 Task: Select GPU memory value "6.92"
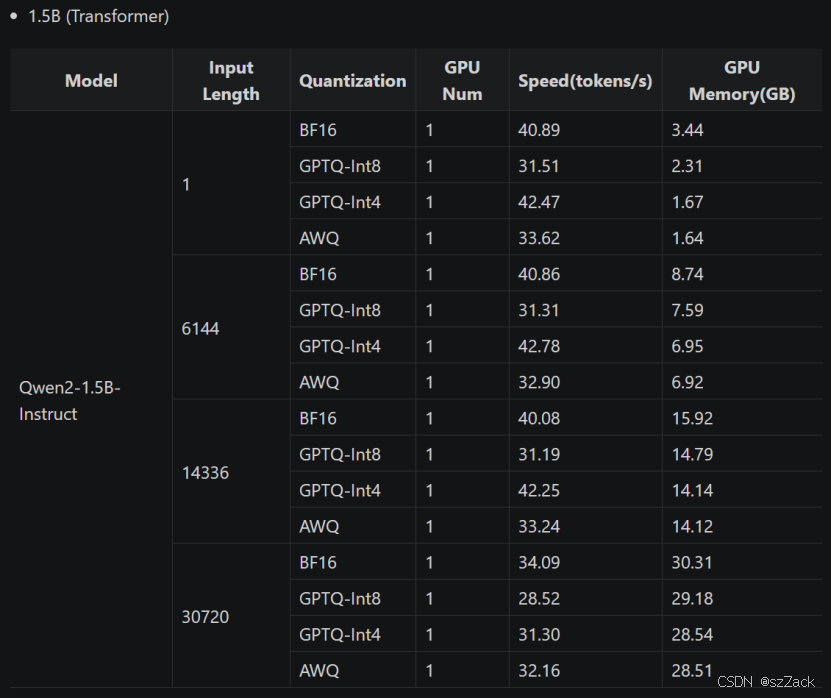pos(687,382)
